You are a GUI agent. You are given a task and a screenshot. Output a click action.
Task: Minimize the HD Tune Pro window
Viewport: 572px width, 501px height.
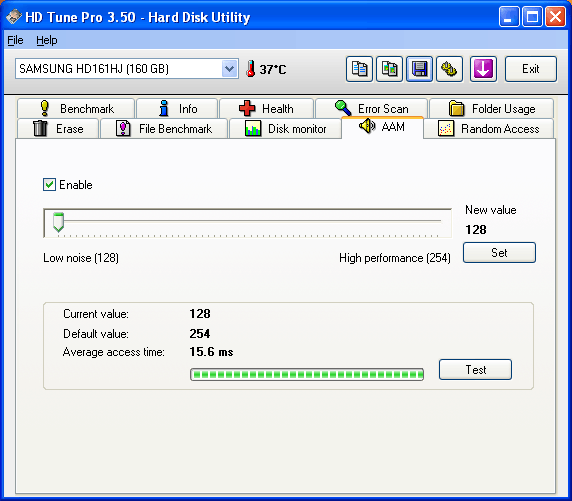coord(509,17)
